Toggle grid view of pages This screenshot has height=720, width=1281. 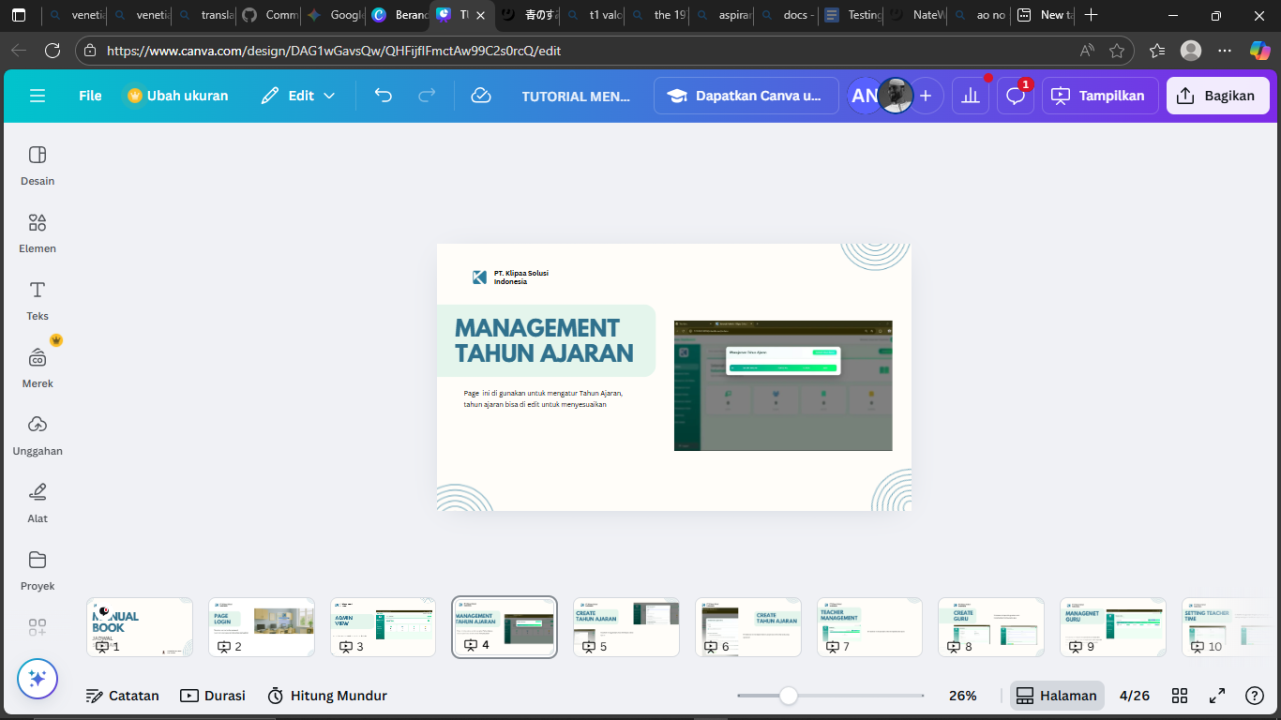1180,696
